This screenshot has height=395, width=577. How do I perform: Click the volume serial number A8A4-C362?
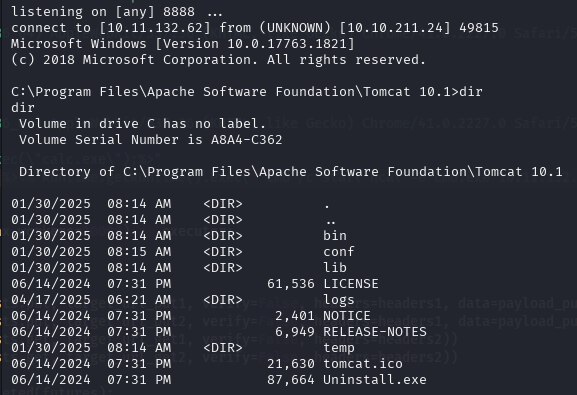[247, 140]
